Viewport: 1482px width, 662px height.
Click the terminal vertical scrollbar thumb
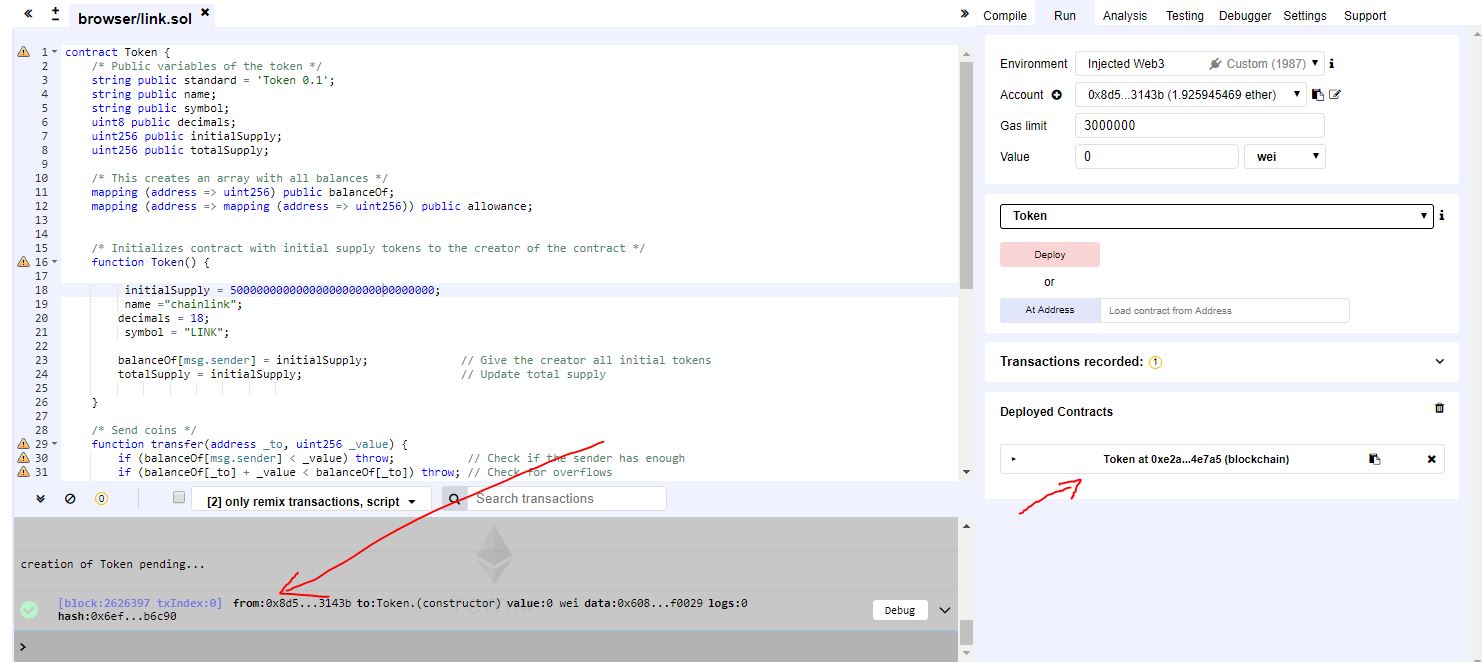click(x=965, y=632)
